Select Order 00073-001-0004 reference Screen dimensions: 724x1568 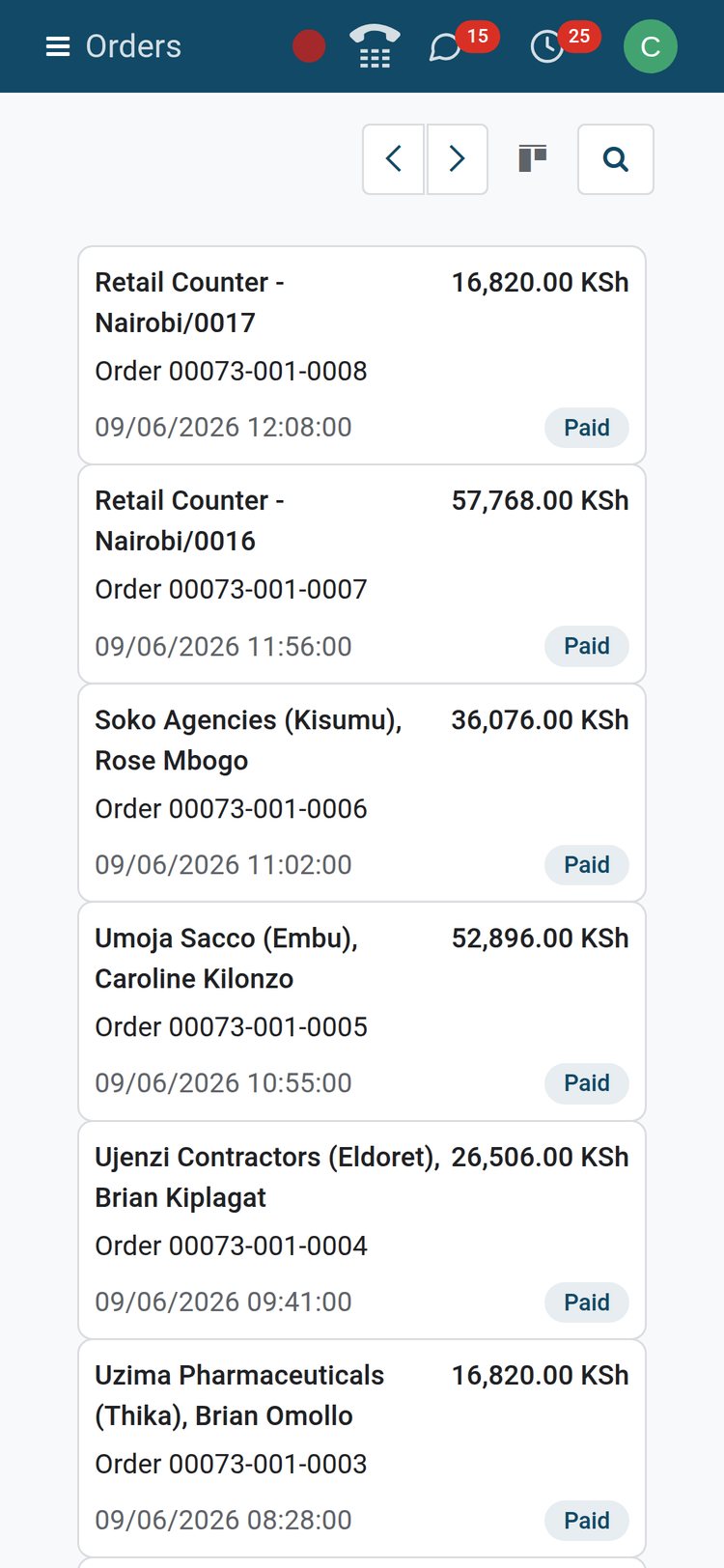click(x=231, y=1246)
